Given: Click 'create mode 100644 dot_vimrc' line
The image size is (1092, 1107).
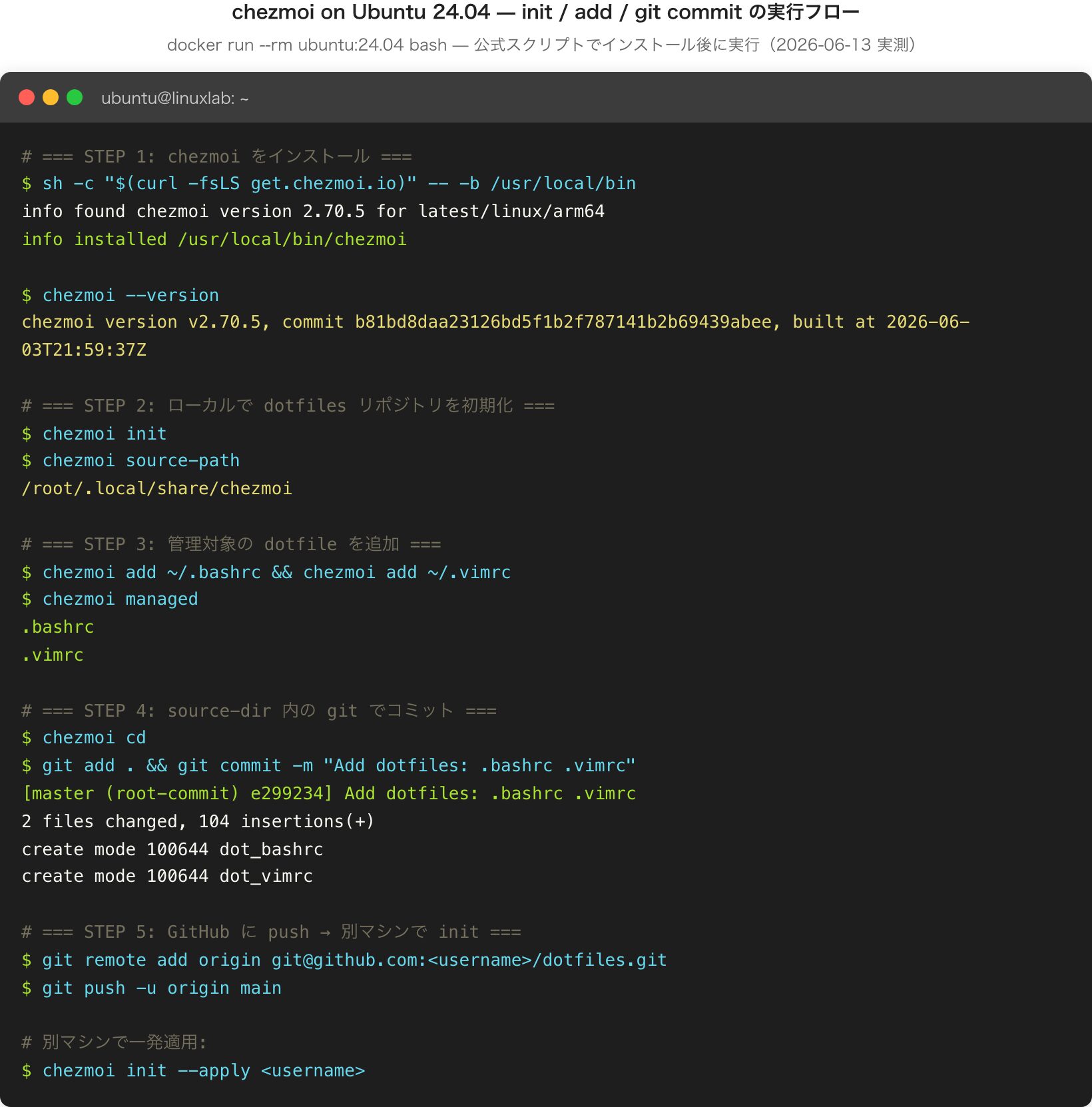Looking at the screenshot, I should [x=167, y=877].
